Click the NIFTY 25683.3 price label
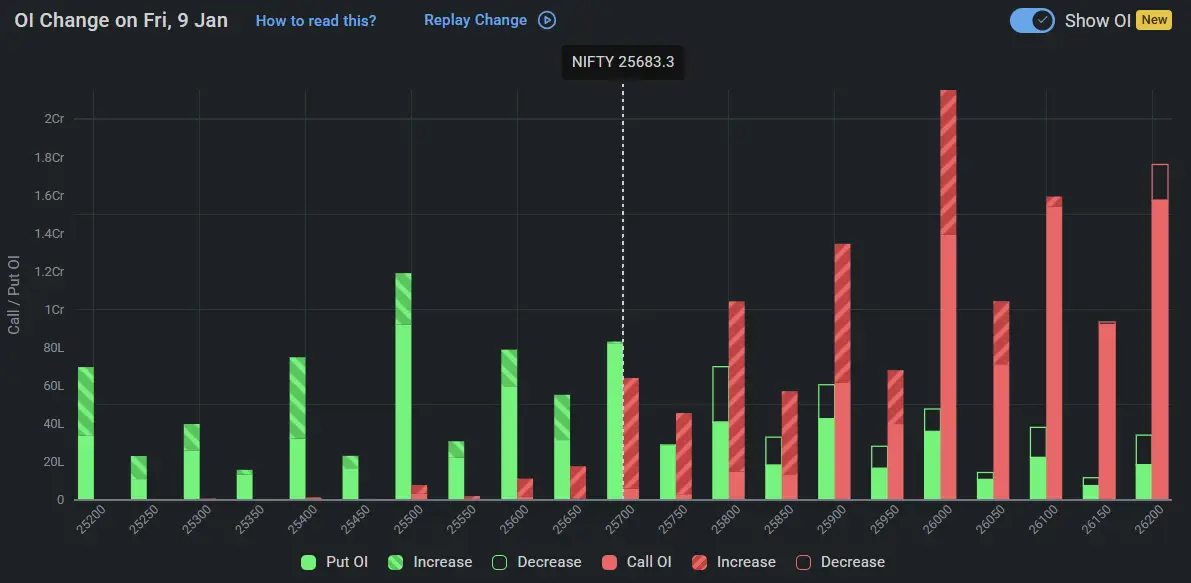Screen dimensions: 1191x583 click(x=623, y=62)
